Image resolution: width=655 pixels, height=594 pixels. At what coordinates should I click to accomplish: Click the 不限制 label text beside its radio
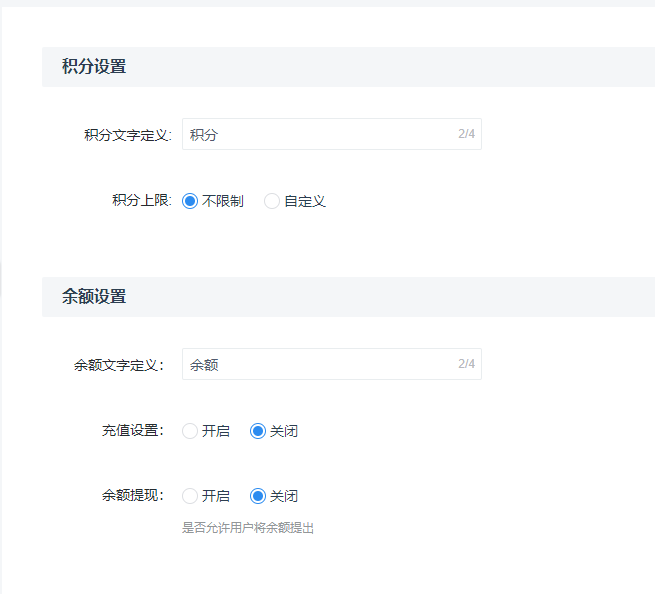point(223,201)
